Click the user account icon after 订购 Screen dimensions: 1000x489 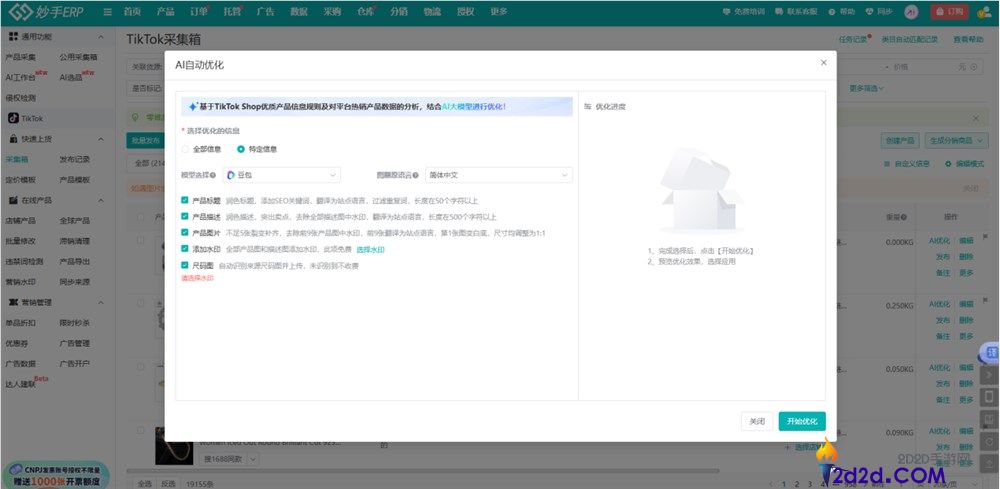click(983, 11)
